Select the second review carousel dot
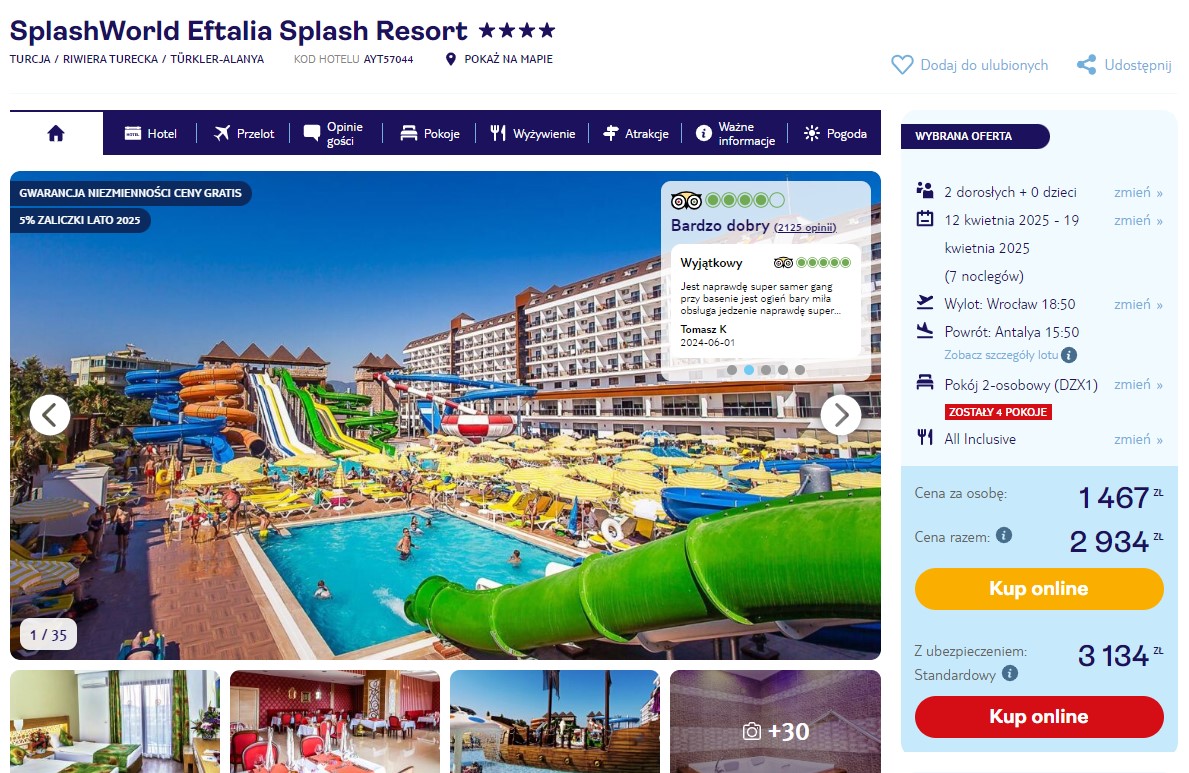The height and width of the screenshot is (773, 1189). click(x=748, y=370)
